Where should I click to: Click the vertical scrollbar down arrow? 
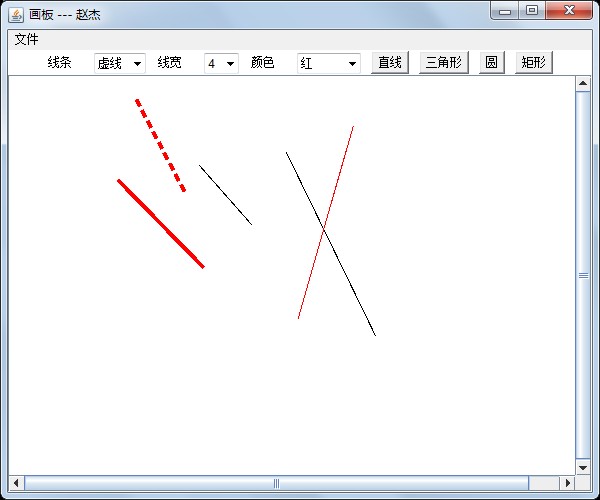pos(583,467)
